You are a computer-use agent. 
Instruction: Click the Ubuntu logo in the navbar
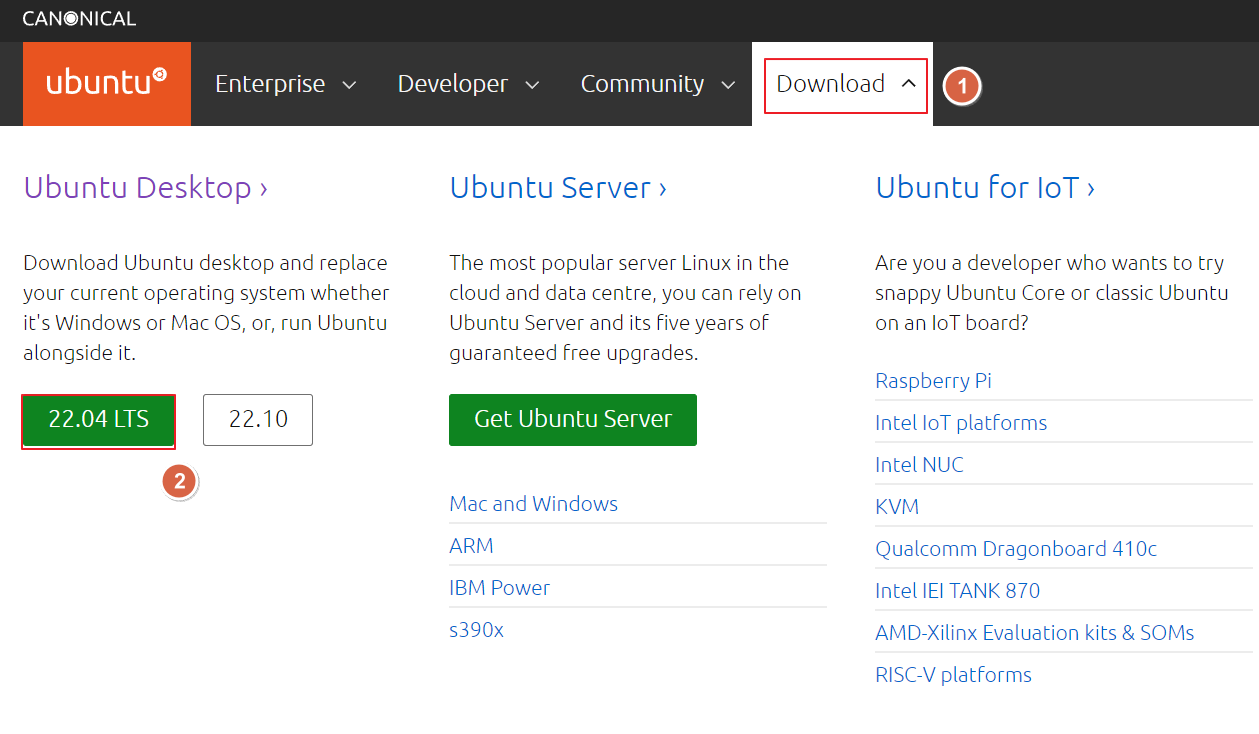(107, 84)
